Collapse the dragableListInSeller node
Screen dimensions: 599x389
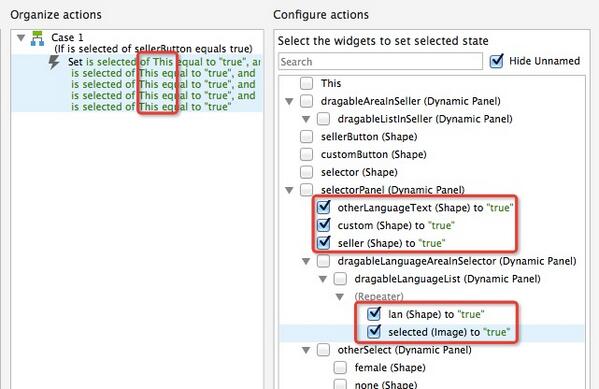pos(306,119)
